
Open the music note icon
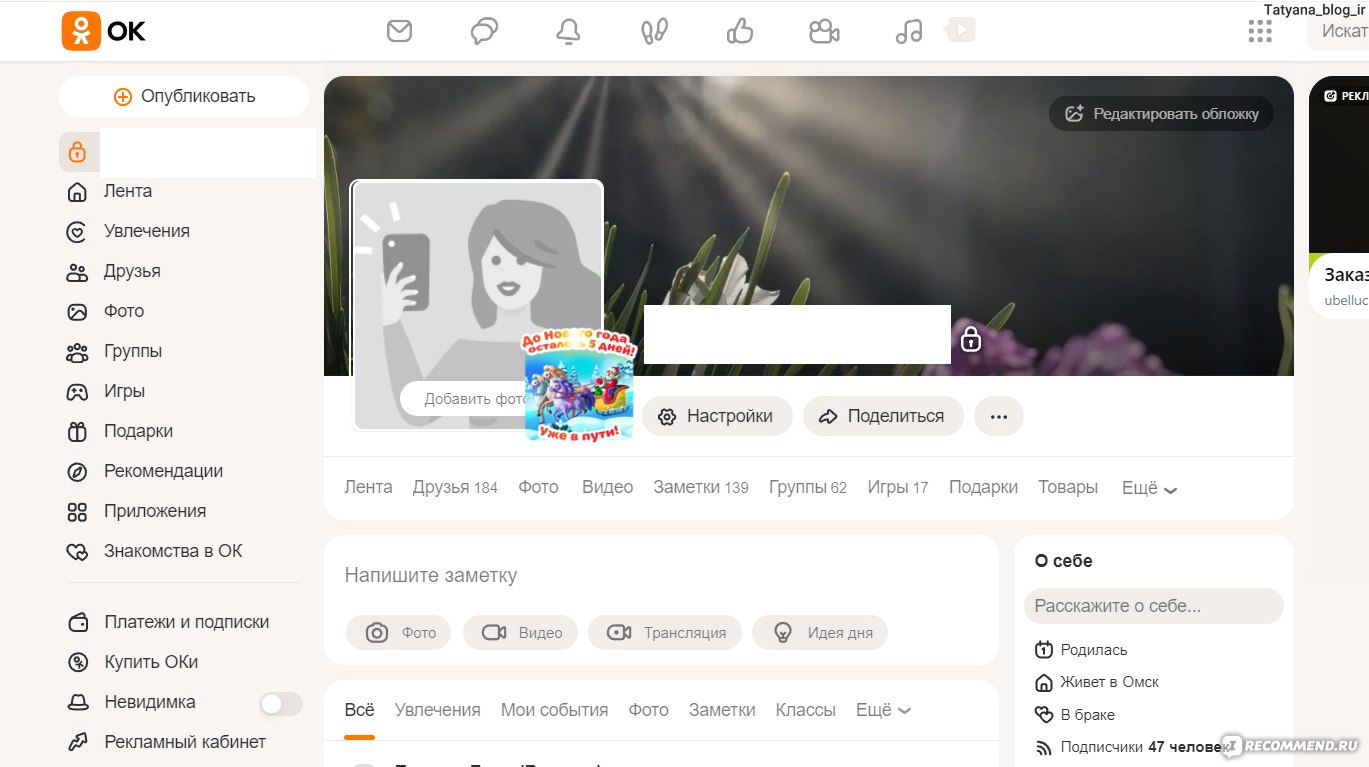[x=908, y=31]
